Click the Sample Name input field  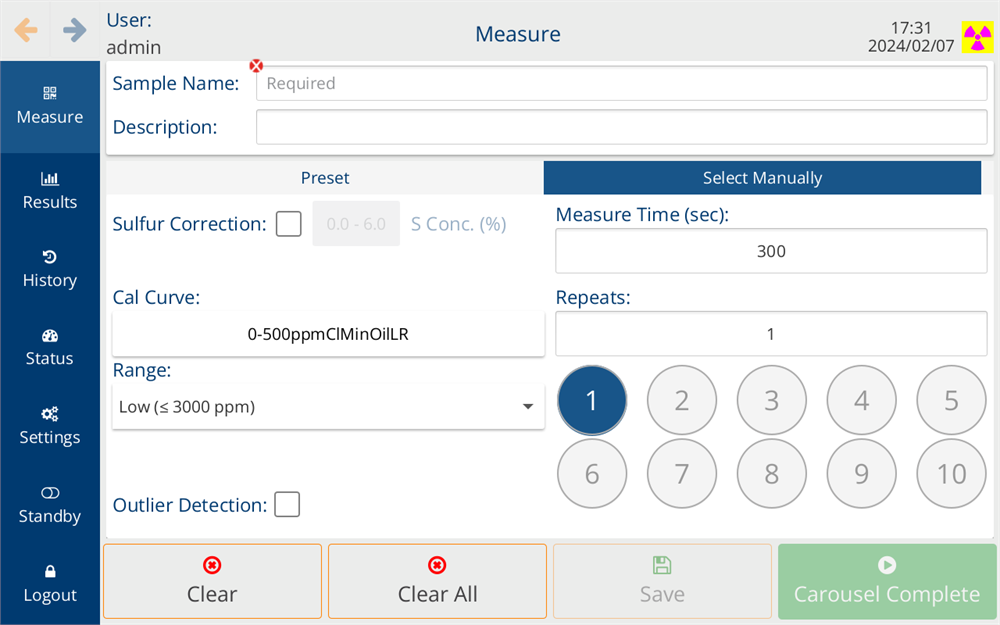(x=621, y=84)
